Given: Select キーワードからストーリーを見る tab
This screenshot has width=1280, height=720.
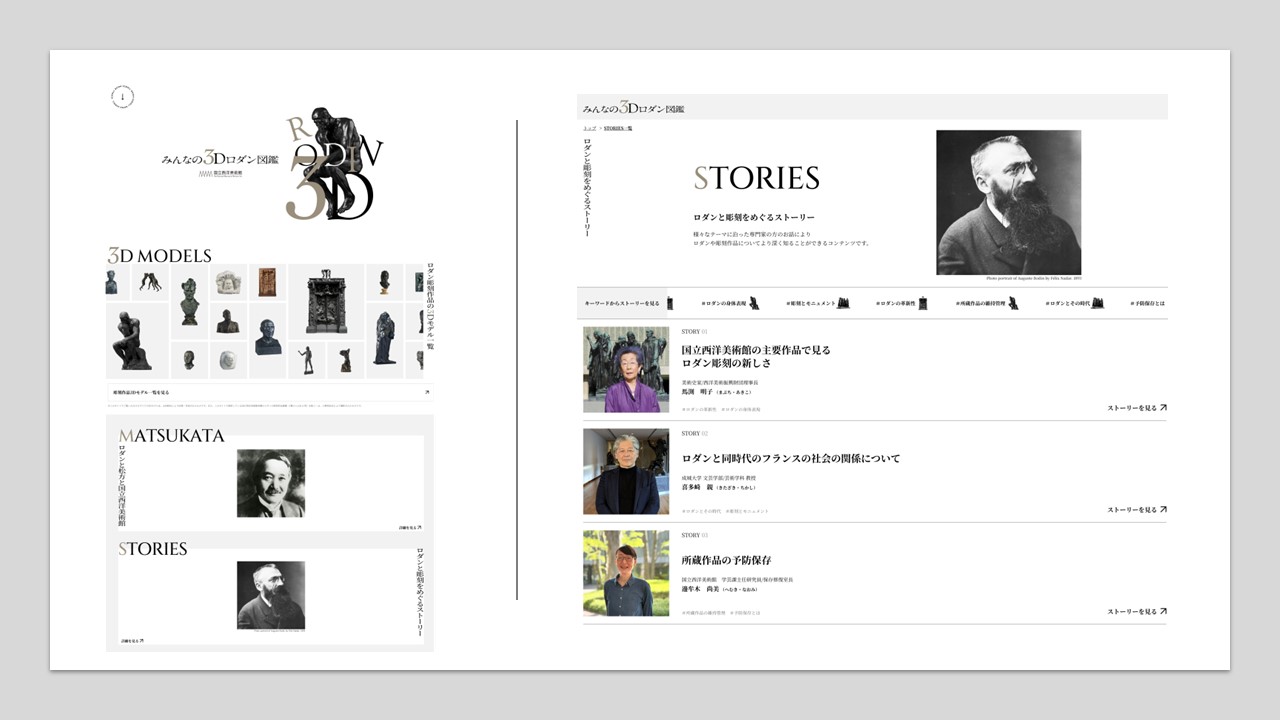Looking at the screenshot, I should tap(622, 302).
